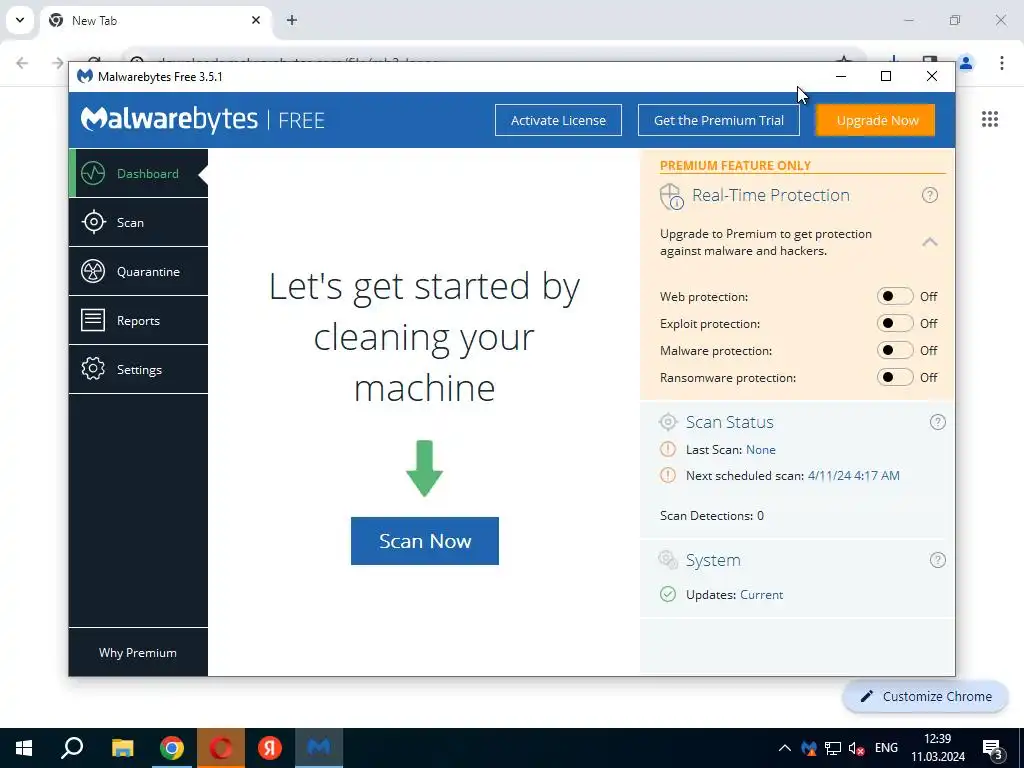Select the New Tab browser tab
Viewport: 1024px width, 768px height.
(156, 21)
